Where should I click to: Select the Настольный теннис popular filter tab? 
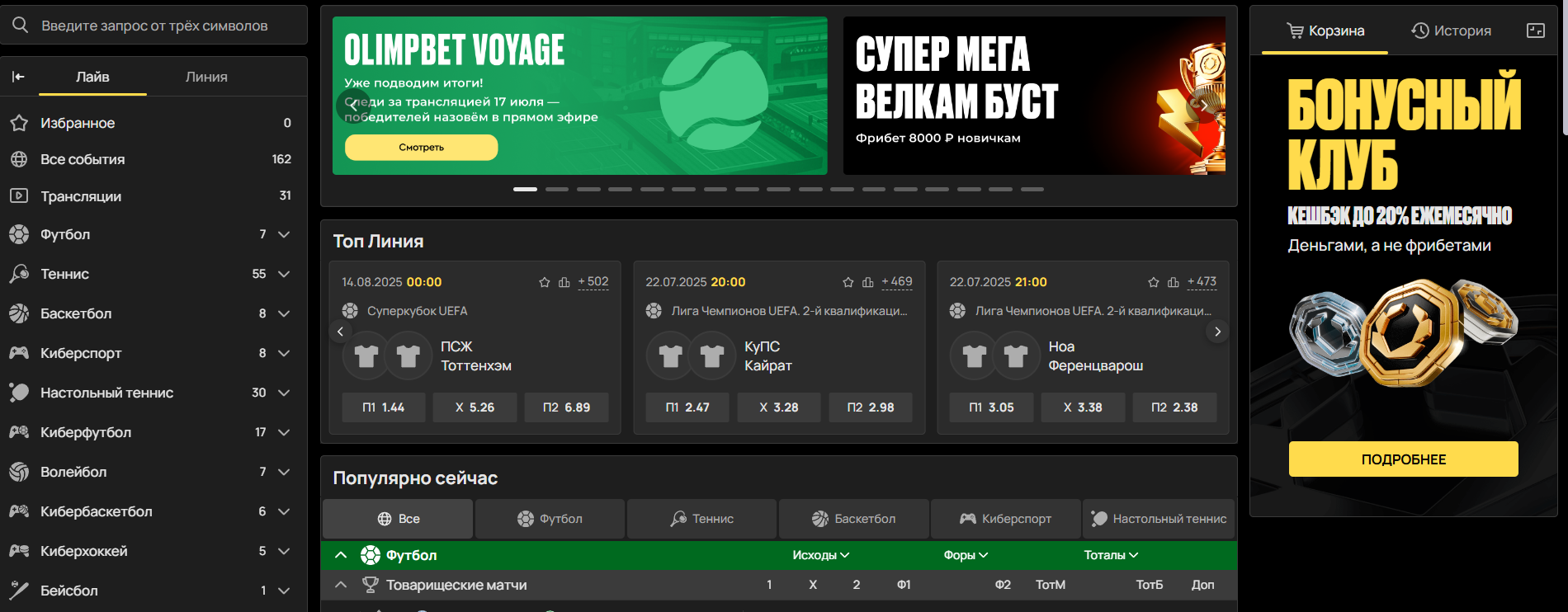tap(1159, 519)
